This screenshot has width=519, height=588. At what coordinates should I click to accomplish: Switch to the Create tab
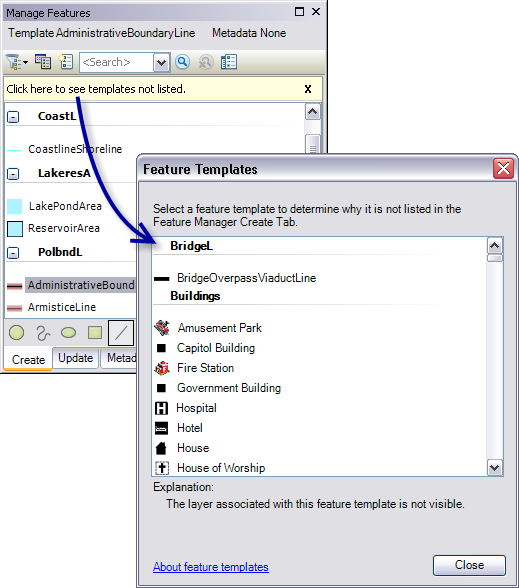(x=28, y=359)
